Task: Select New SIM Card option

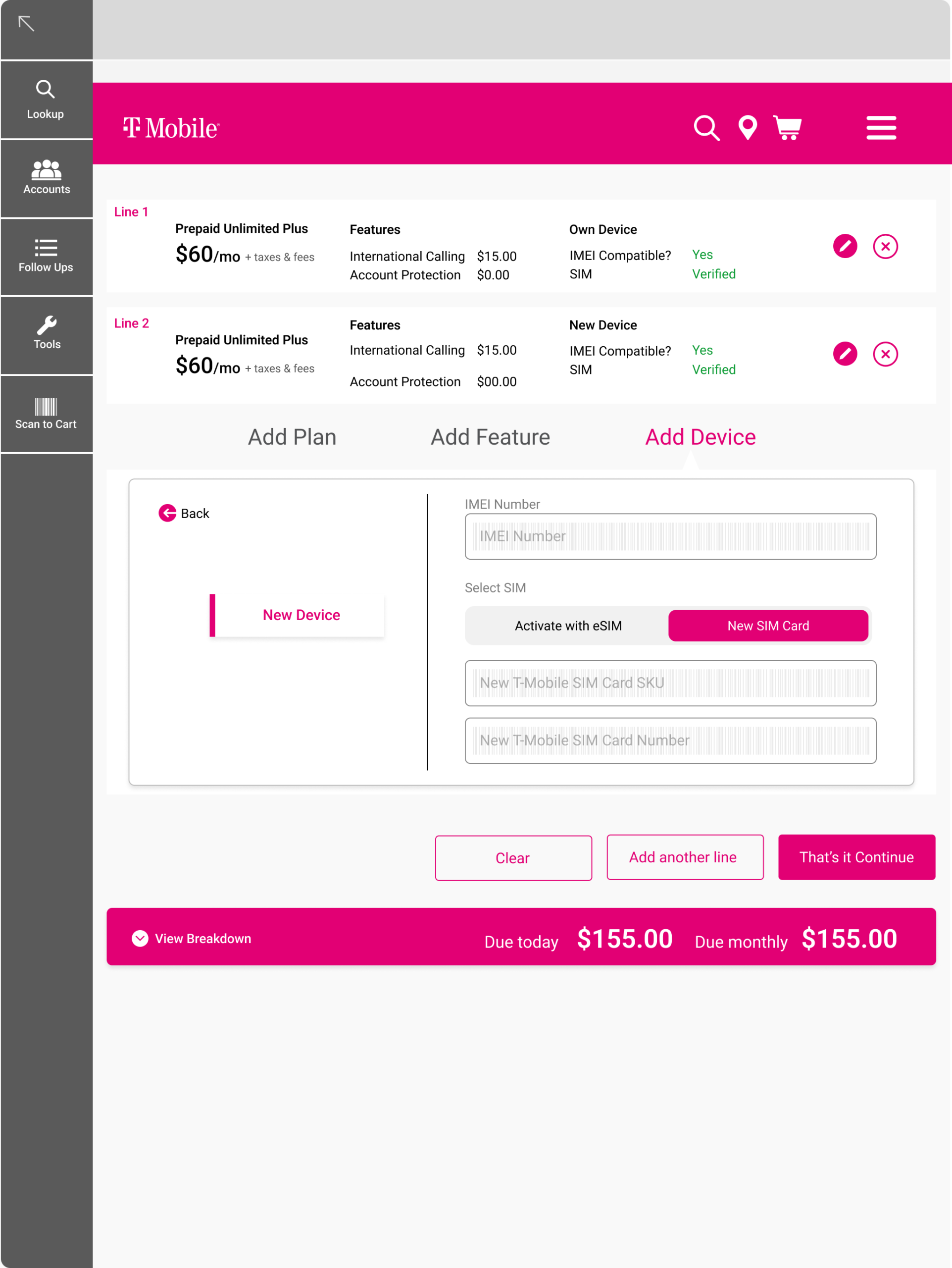Action: coord(767,626)
